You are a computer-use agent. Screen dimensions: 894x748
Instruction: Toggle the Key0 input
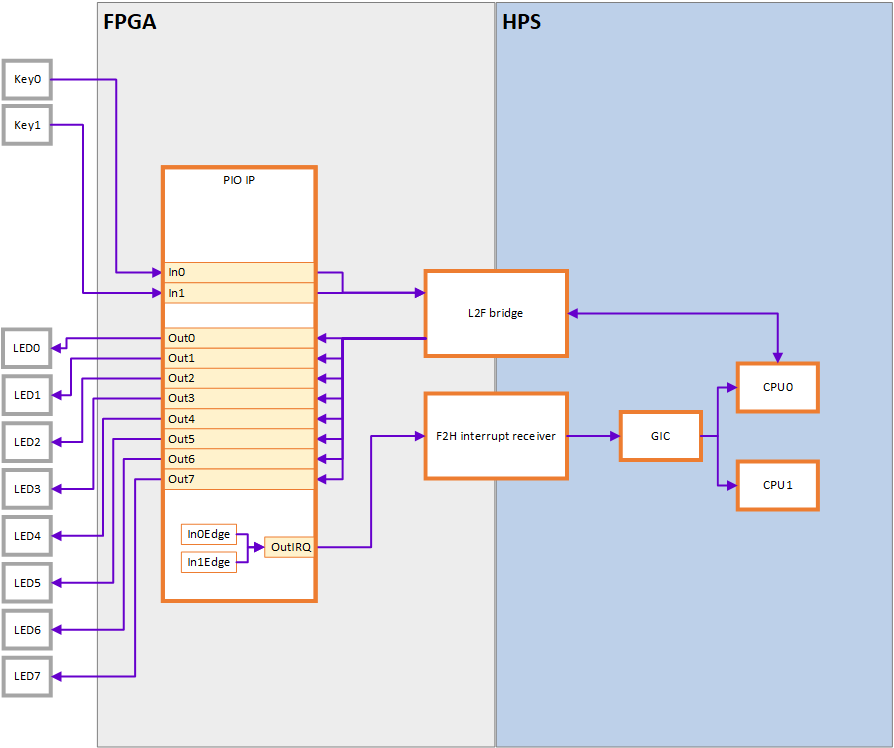click(x=27, y=79)
